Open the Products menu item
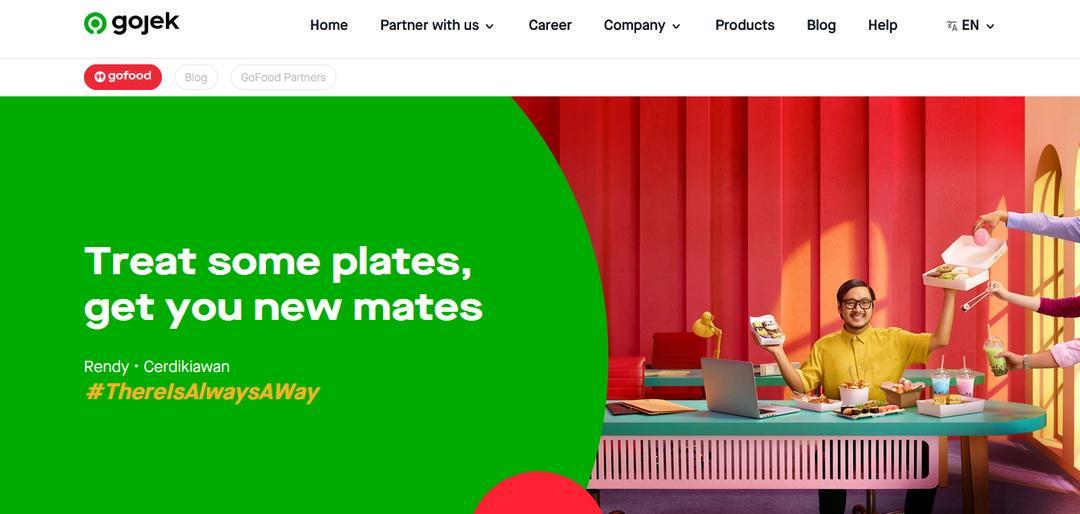 coord(745,25)
